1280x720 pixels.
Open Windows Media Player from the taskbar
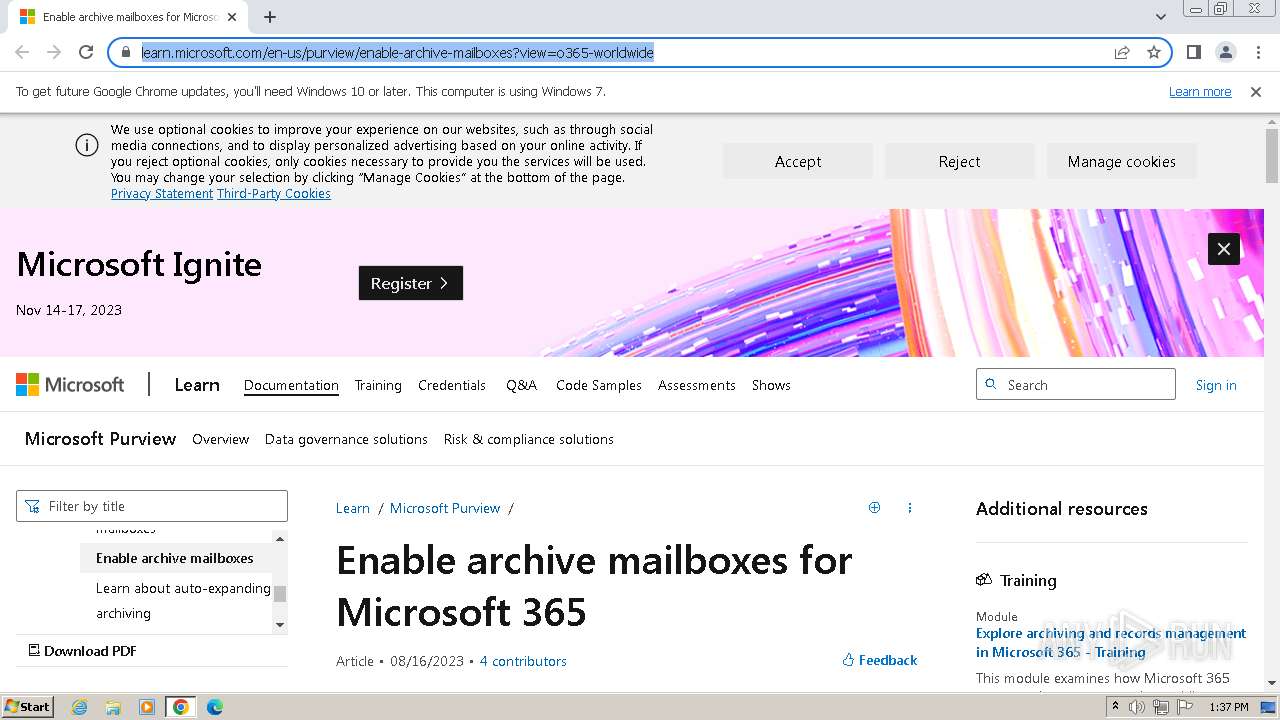pos(147,707)
